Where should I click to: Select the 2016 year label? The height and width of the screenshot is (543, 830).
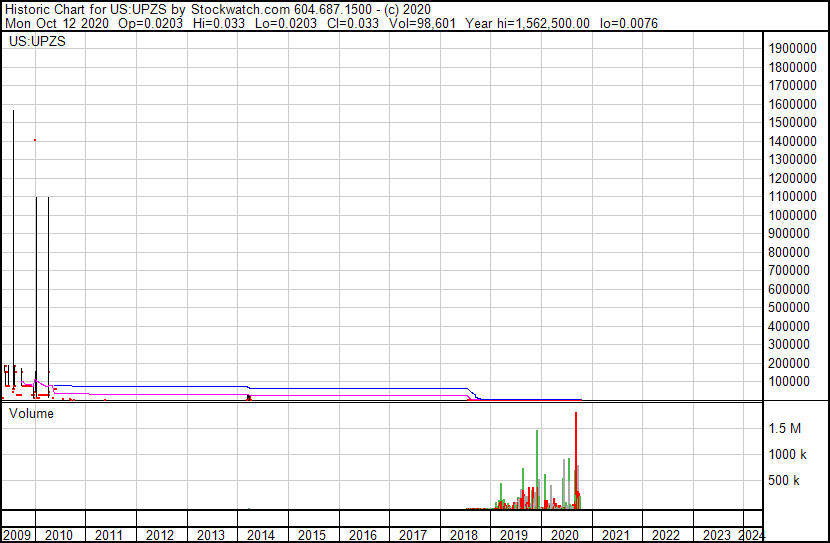(x=363, y=535)
